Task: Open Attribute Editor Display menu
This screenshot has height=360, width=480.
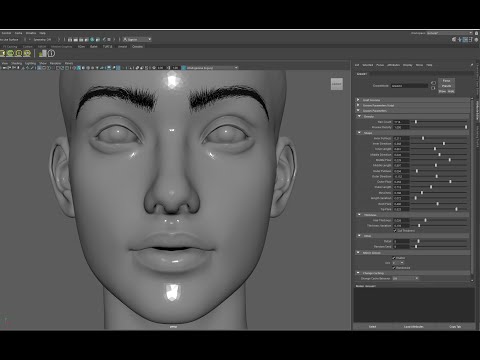Action: pos(408,65)
